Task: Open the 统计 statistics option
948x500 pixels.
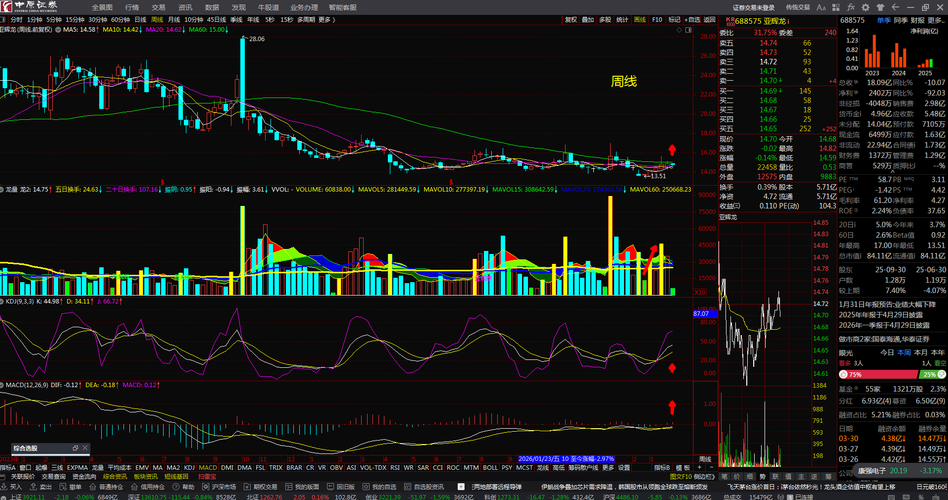Action: point(622,19)
